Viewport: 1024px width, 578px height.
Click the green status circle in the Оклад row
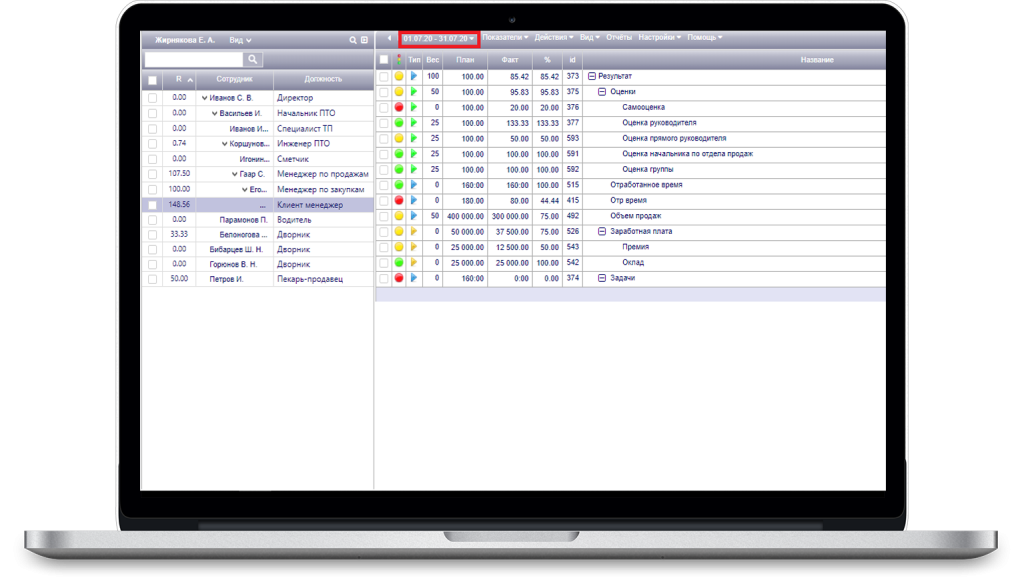399,263
